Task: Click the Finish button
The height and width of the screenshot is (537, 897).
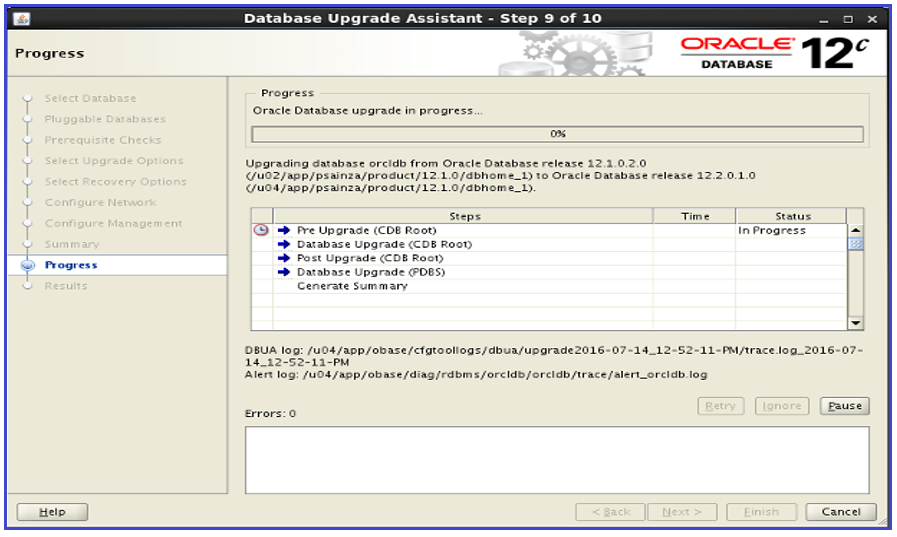Action: point(761,512)
